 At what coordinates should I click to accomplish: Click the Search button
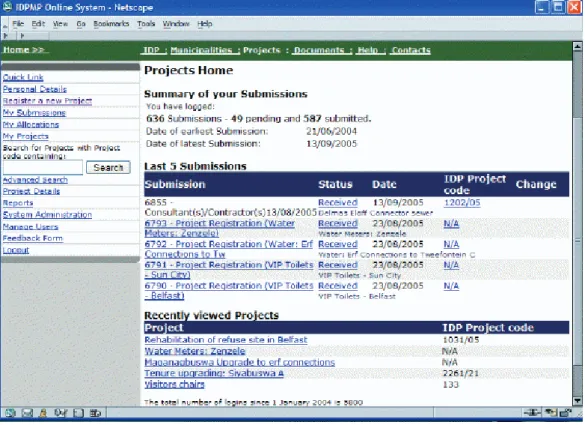(108, 168)
